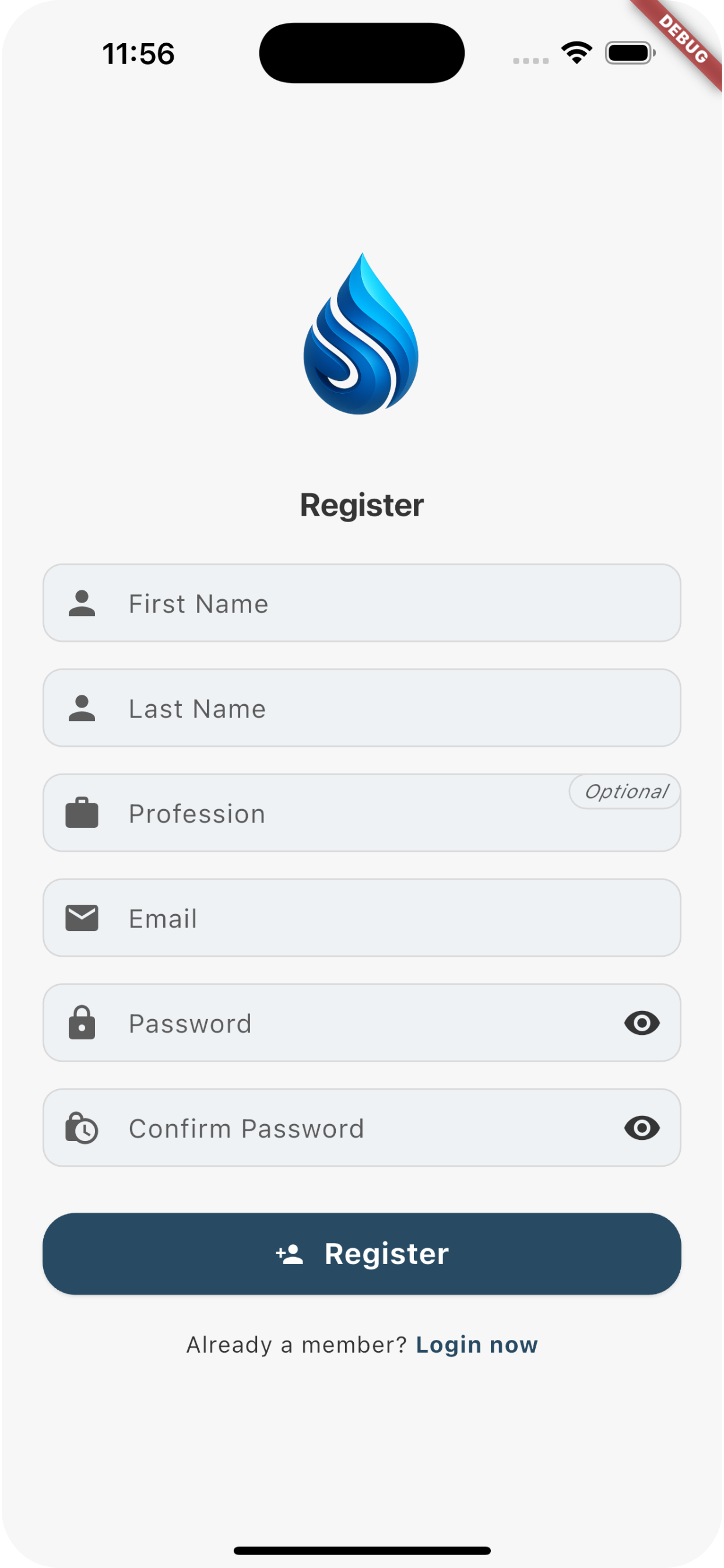Click the envelope icon beside Email
This screenshot has width=724, height=1568.
pos(82,918)
